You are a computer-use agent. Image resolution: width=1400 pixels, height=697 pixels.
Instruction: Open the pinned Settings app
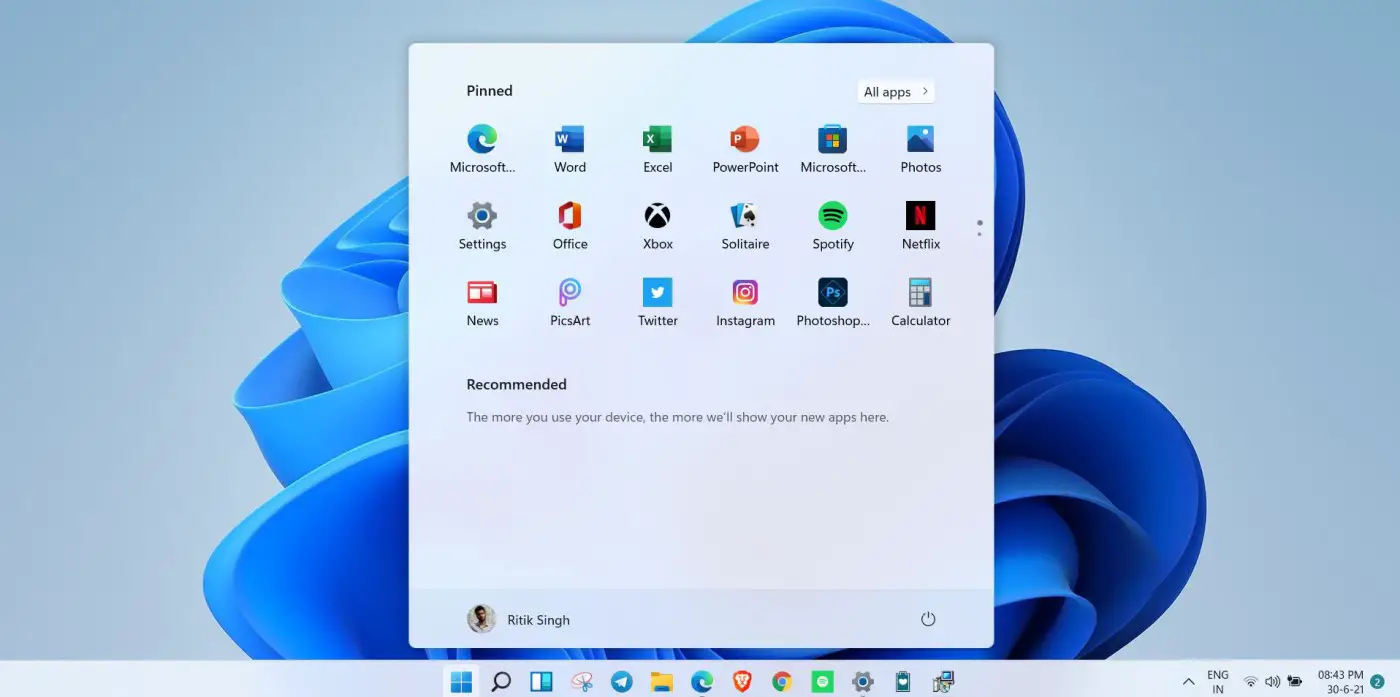pos(482,226)
